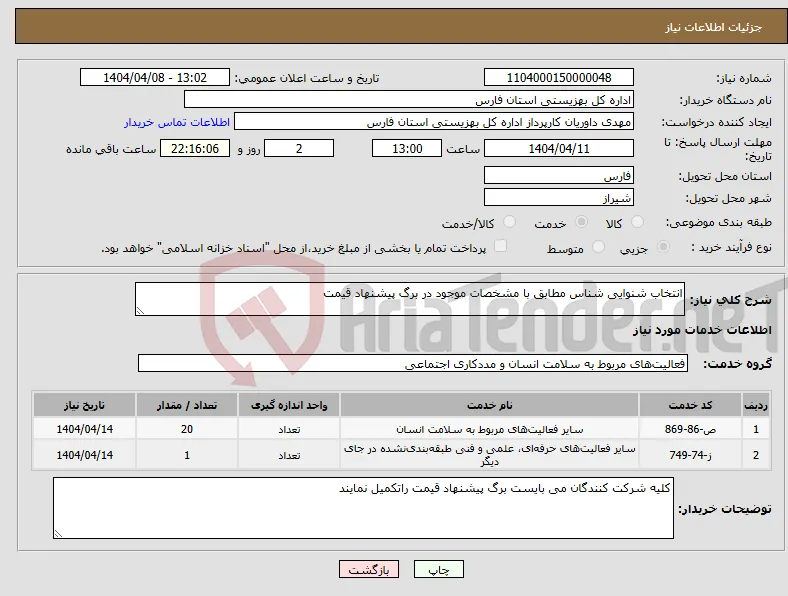Click the تاریخ نیاز column header
Screen dimensions: 788x596
click(84, 405)
